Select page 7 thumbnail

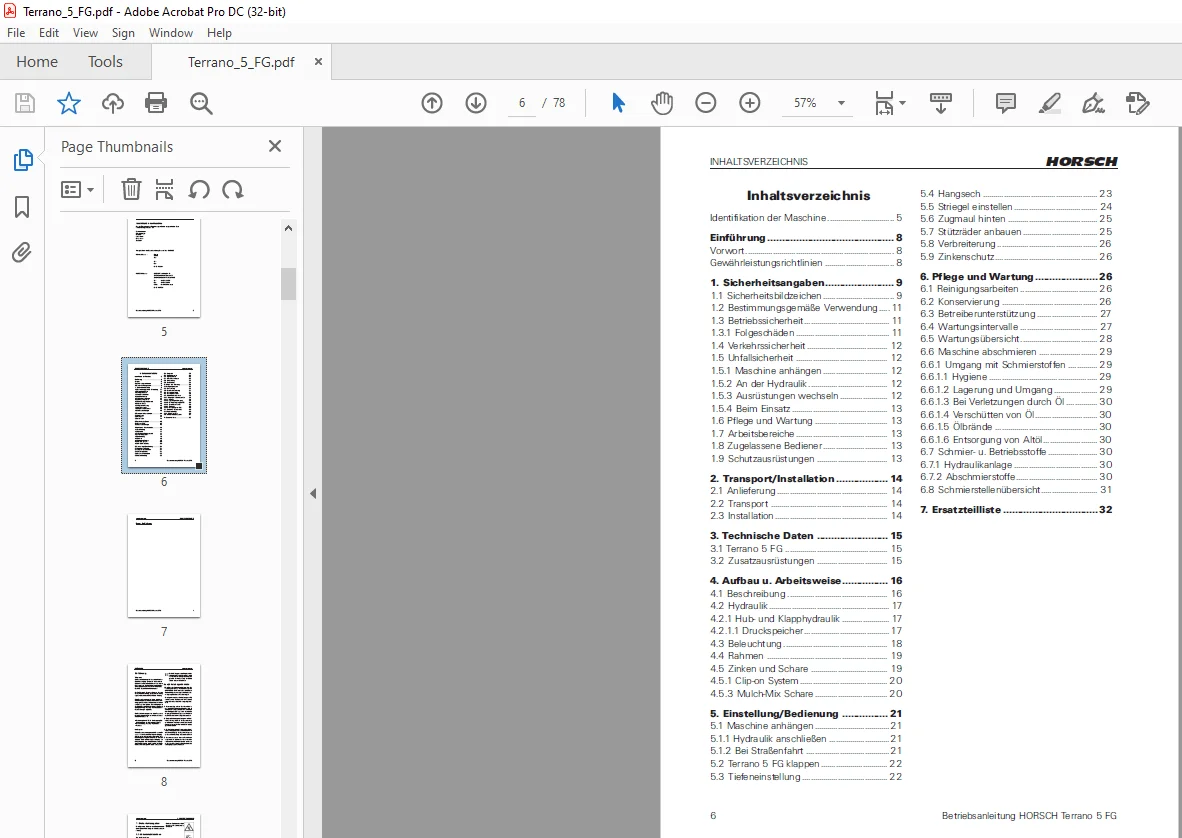pyautogui.click(x=164, y=565)
